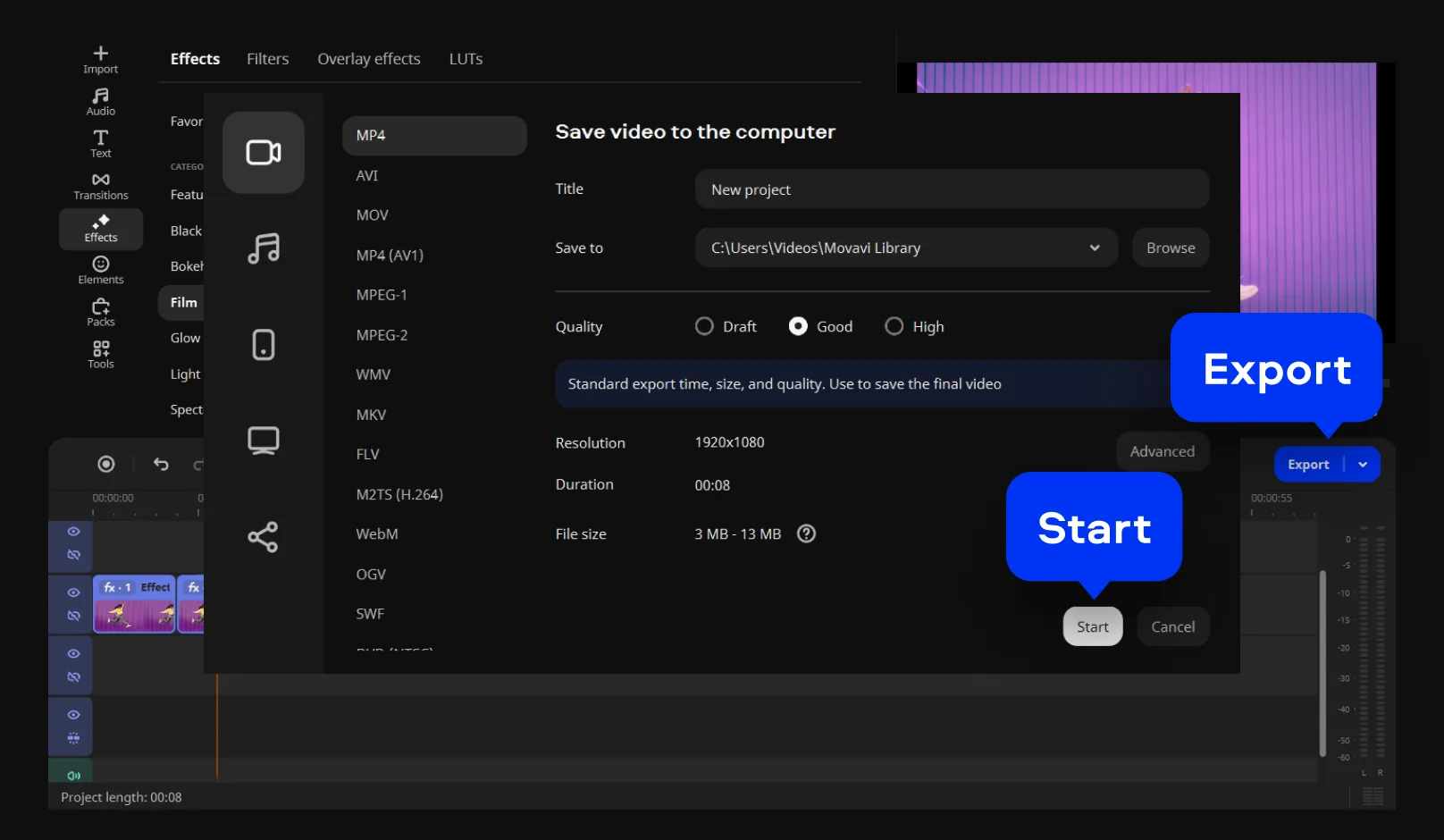Switch to the Overlay effects tab
The image size is (1444, 840).
[368, 59]
